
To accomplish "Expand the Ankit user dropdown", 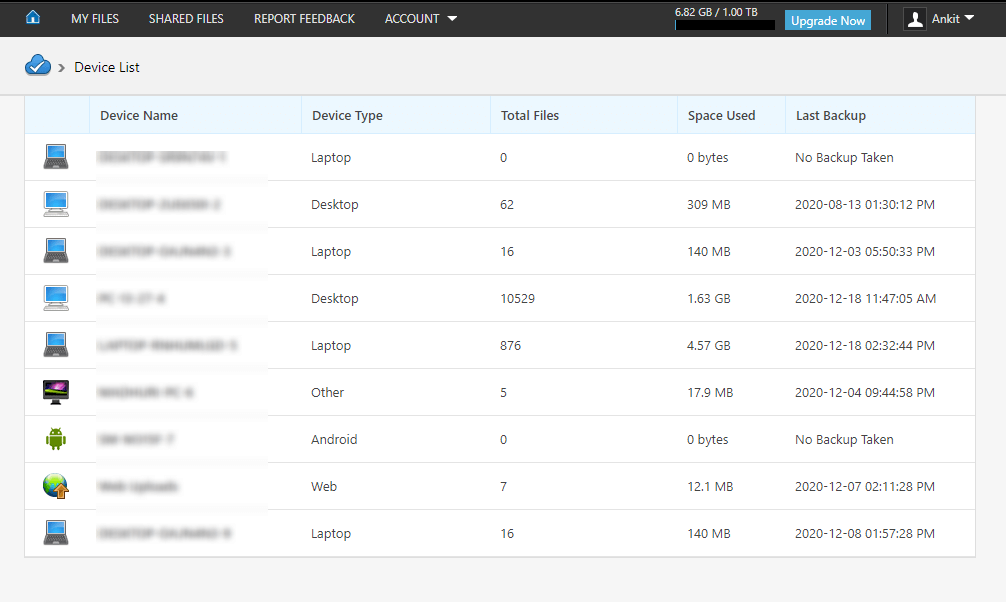I will tap(953, 19).
